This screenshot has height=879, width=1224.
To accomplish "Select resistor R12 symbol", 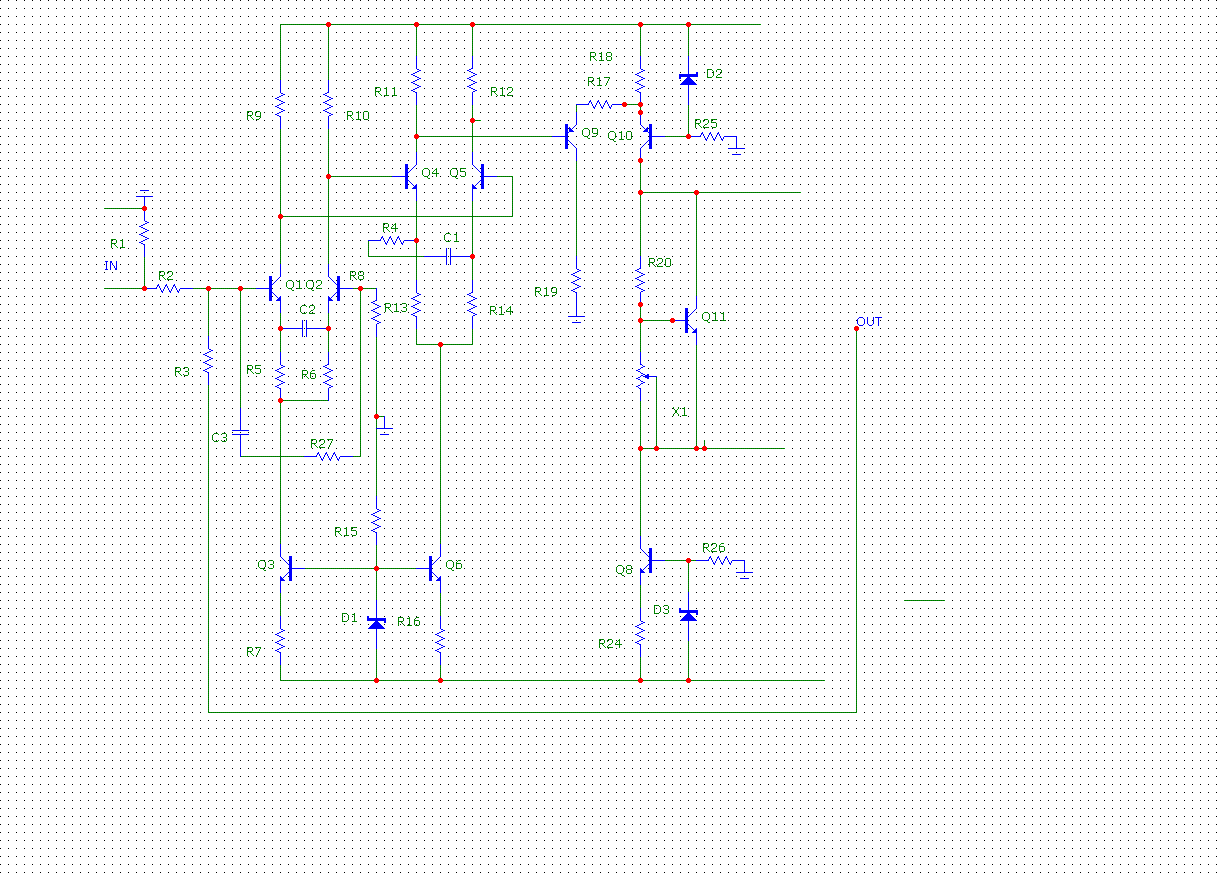I will tap(472, 80).
